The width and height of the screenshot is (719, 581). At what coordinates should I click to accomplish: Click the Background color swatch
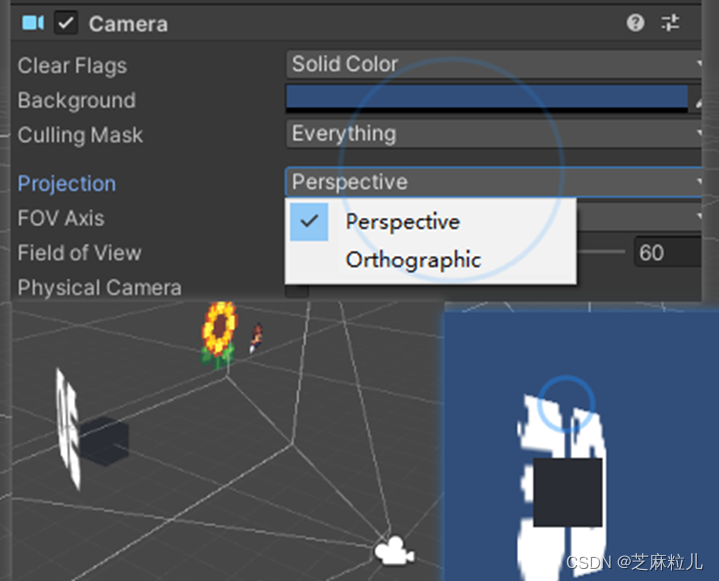[x=487, y=99]
